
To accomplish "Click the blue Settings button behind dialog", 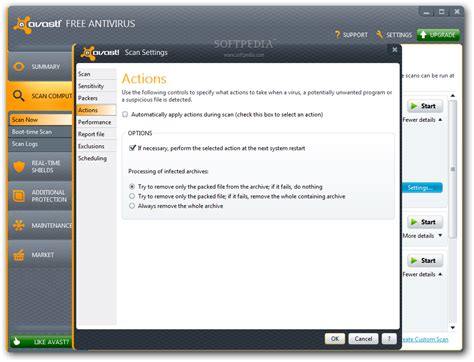I will coord(423,188).
